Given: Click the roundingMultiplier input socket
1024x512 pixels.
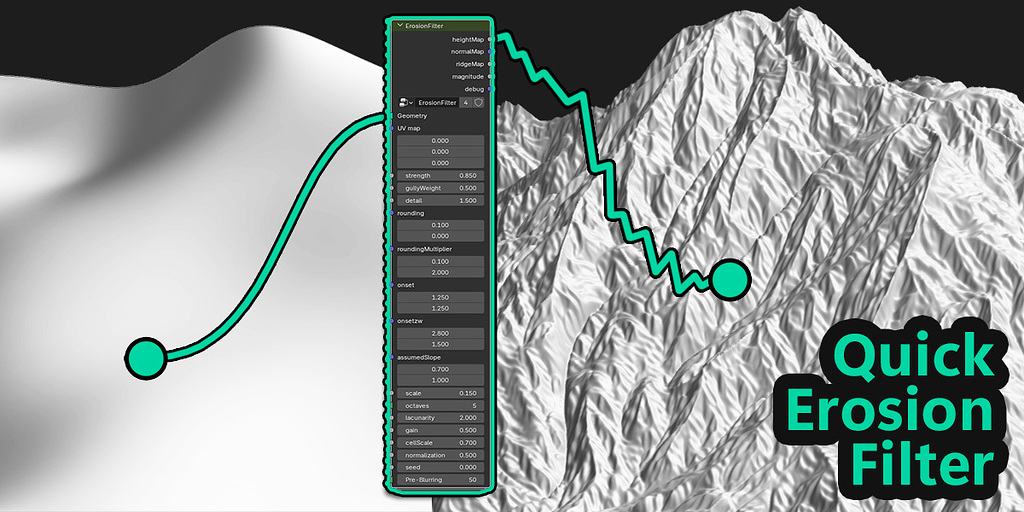Looking at the screenshot, I should pos(391,249).
